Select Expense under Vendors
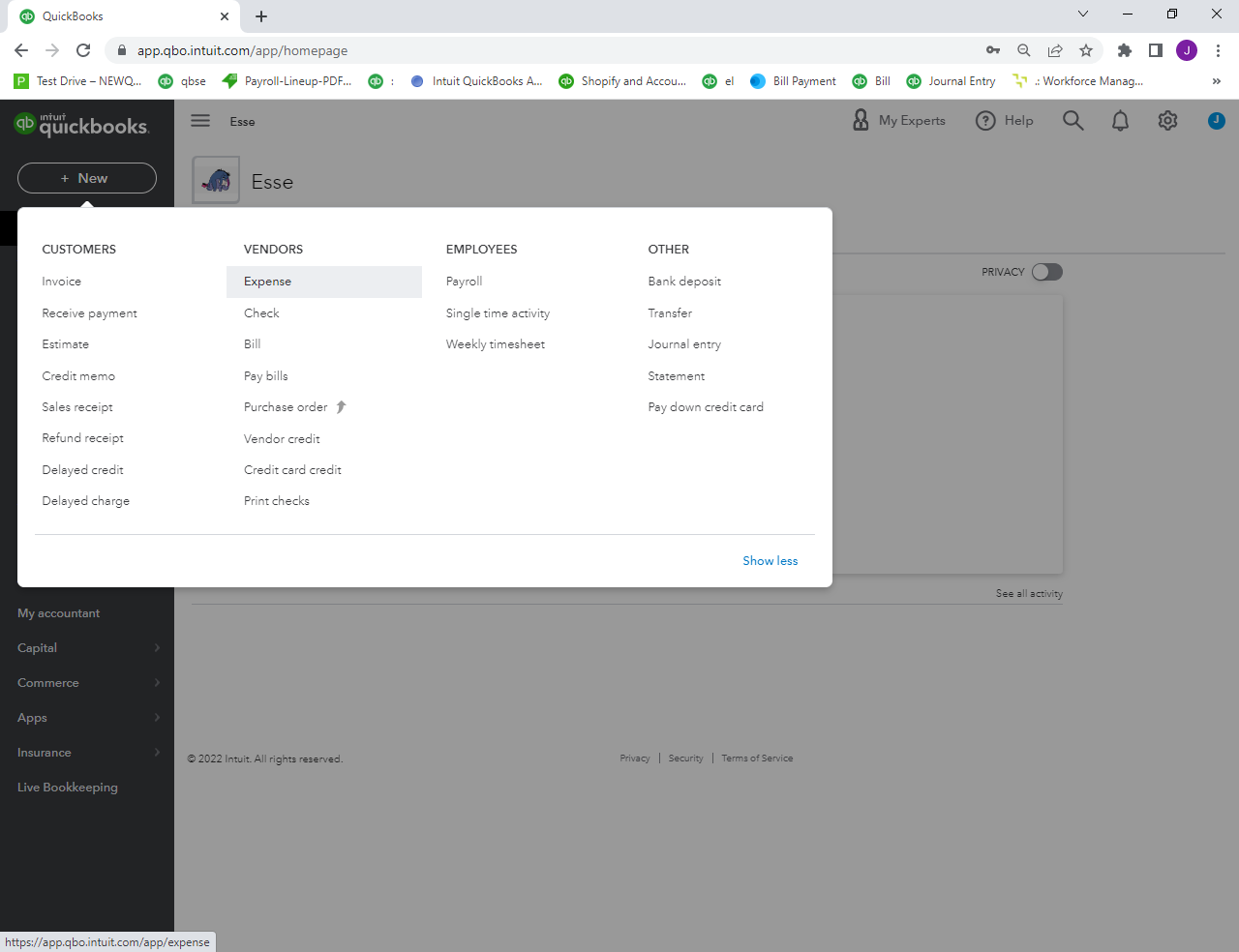This screenshot has width=1239, height=952. point(268,282)
